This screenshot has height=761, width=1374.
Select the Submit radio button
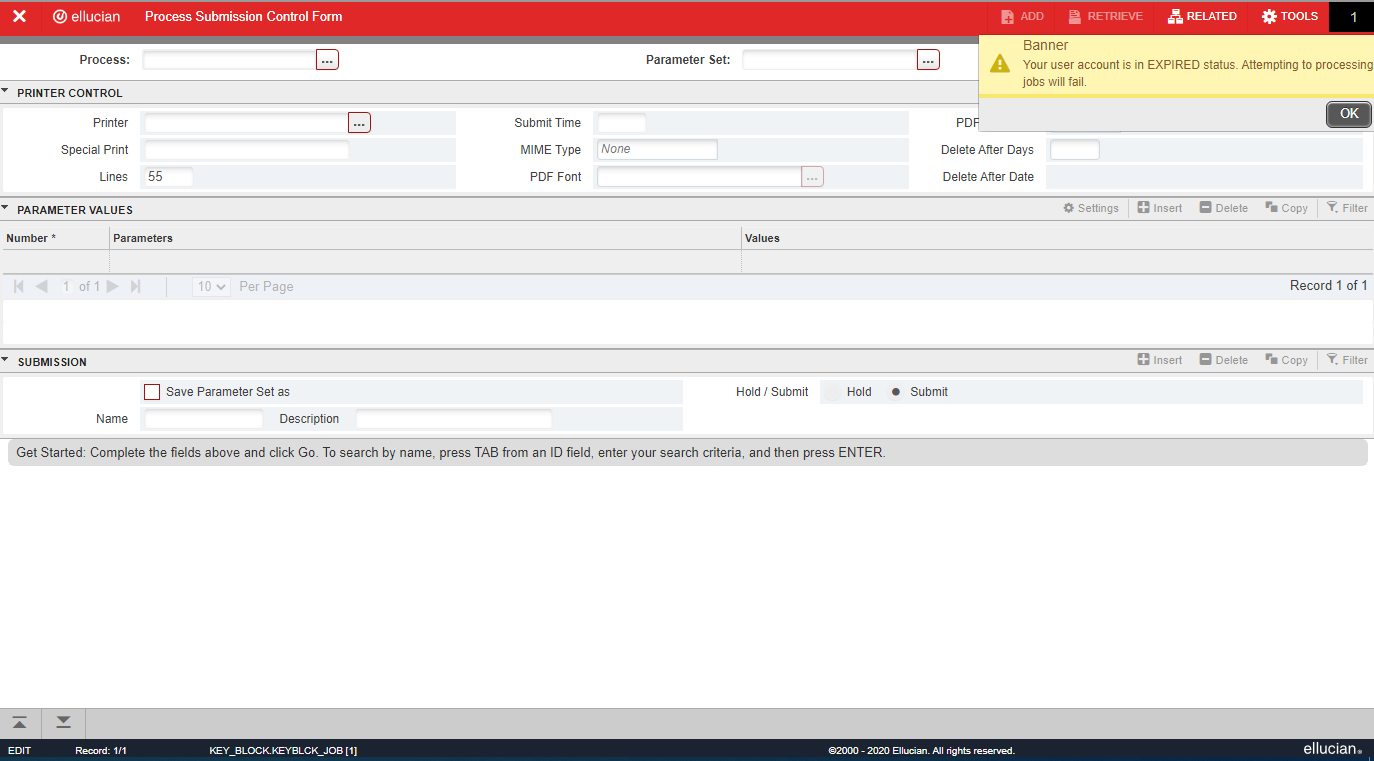896,392
